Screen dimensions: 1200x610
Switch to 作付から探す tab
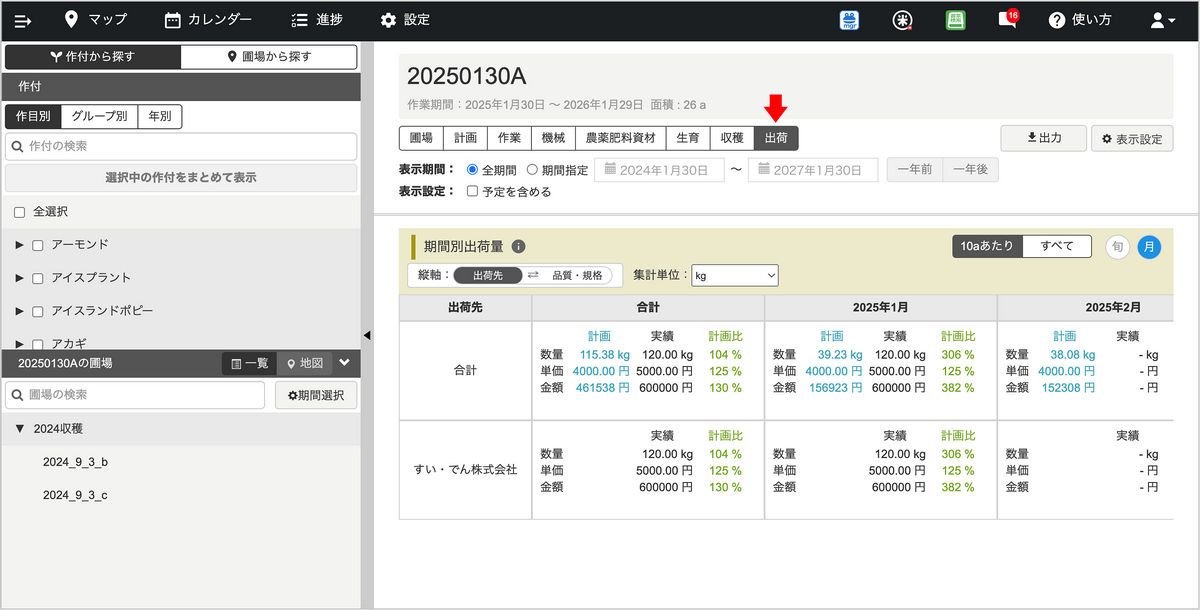pyautogui.click(x=93, y=57)
